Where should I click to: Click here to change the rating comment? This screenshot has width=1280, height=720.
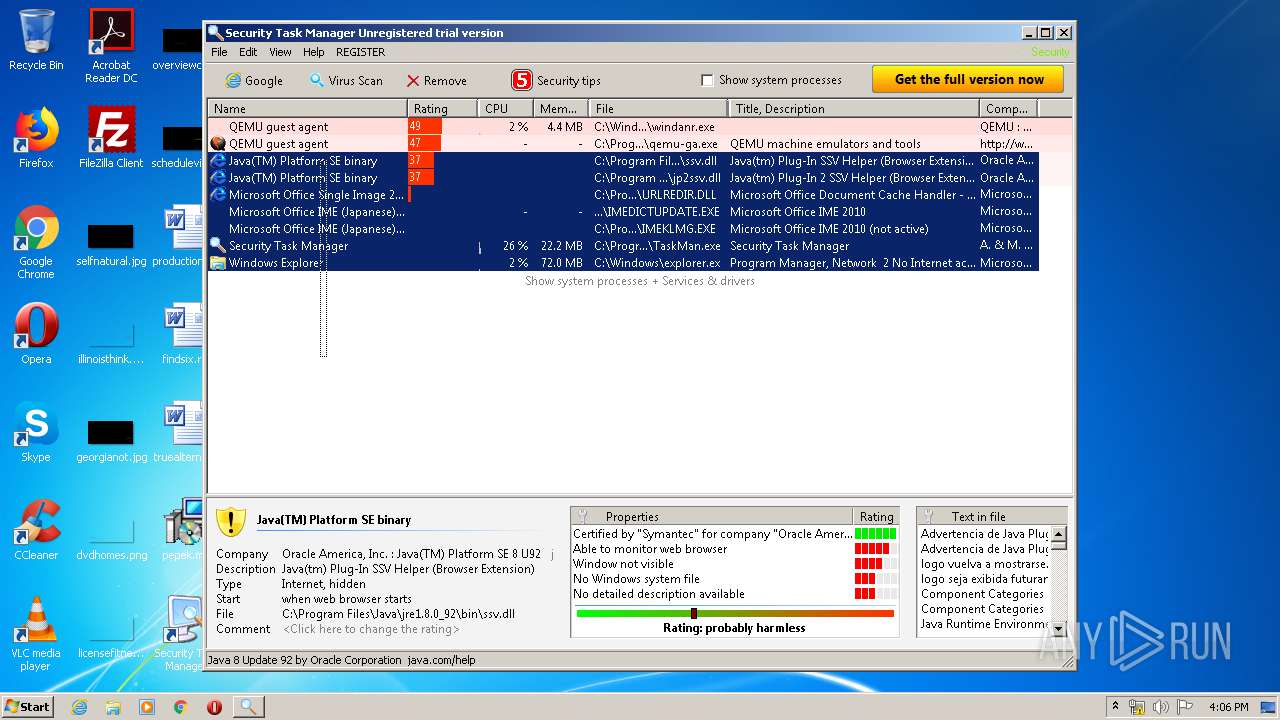pyautogui.click(x=371, y=629)
